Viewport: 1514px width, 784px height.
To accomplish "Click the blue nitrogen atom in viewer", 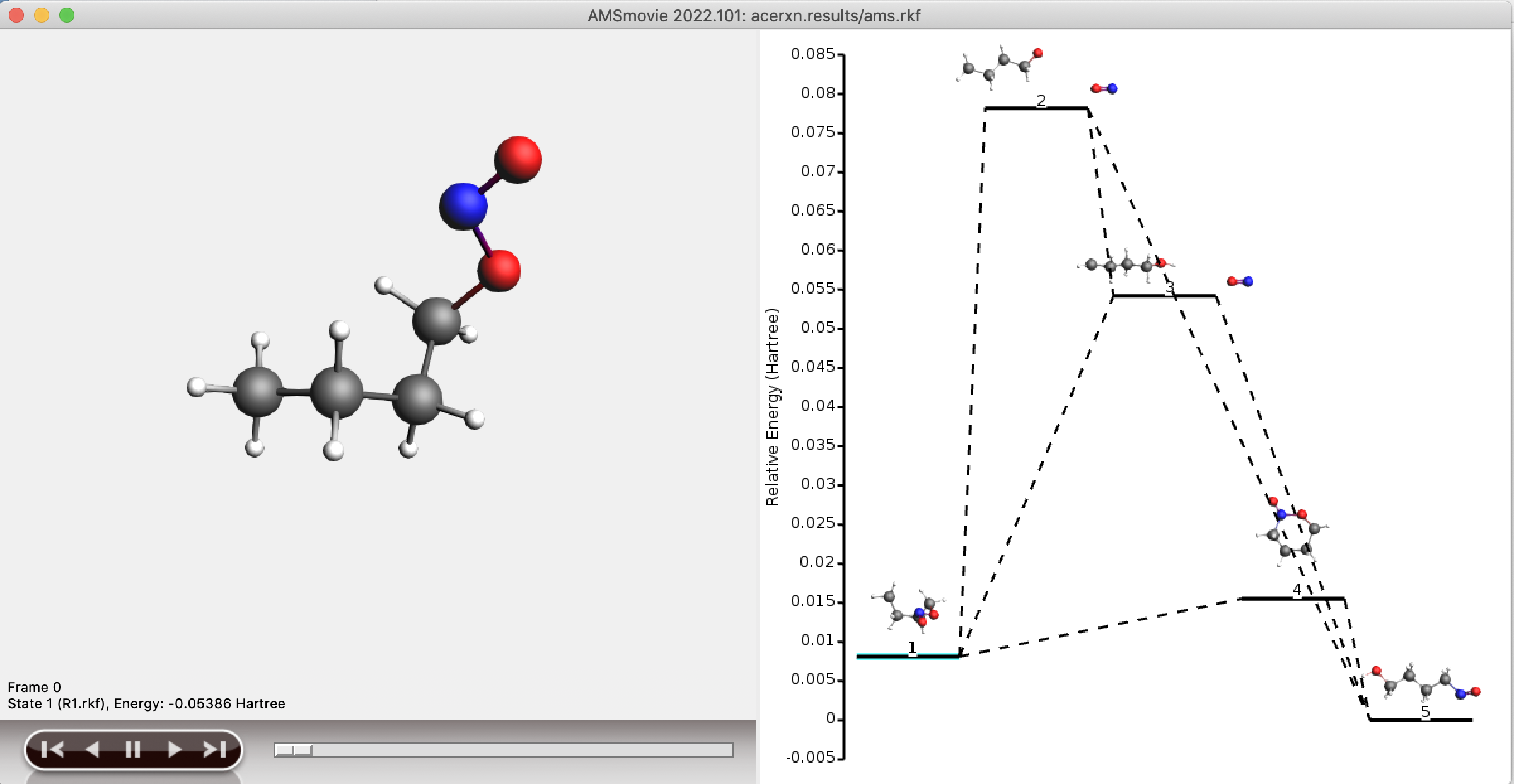I will (463, 205).
